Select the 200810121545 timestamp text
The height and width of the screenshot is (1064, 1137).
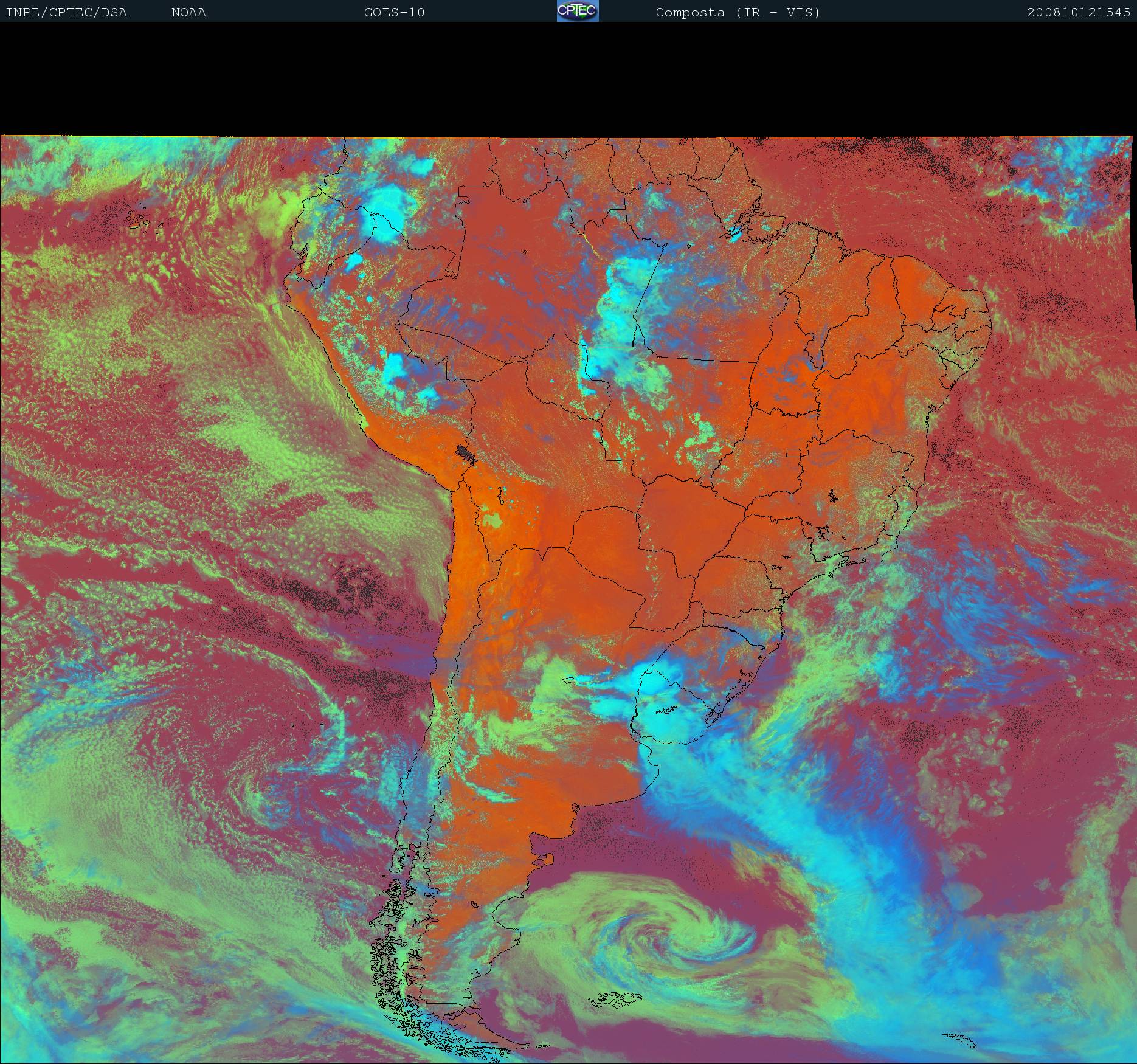pos(1079,12)
